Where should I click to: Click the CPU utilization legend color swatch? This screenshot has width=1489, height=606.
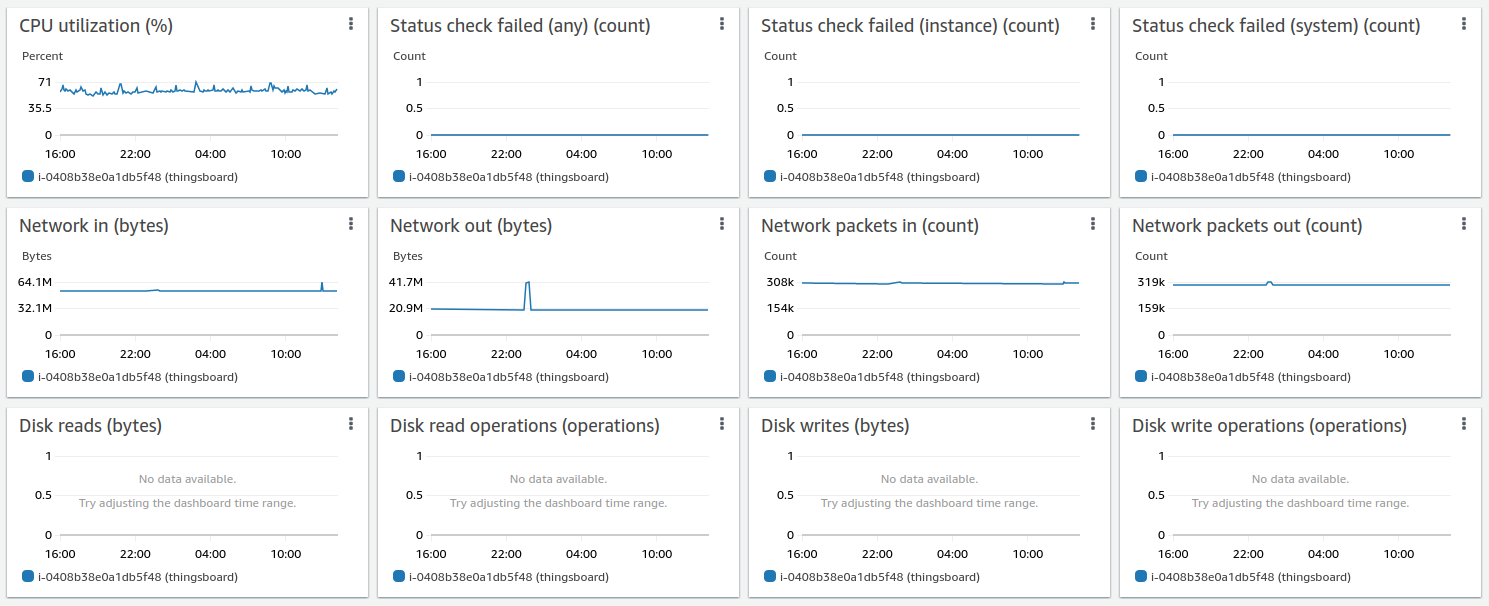pyautogui.click(x=28, y=177)
